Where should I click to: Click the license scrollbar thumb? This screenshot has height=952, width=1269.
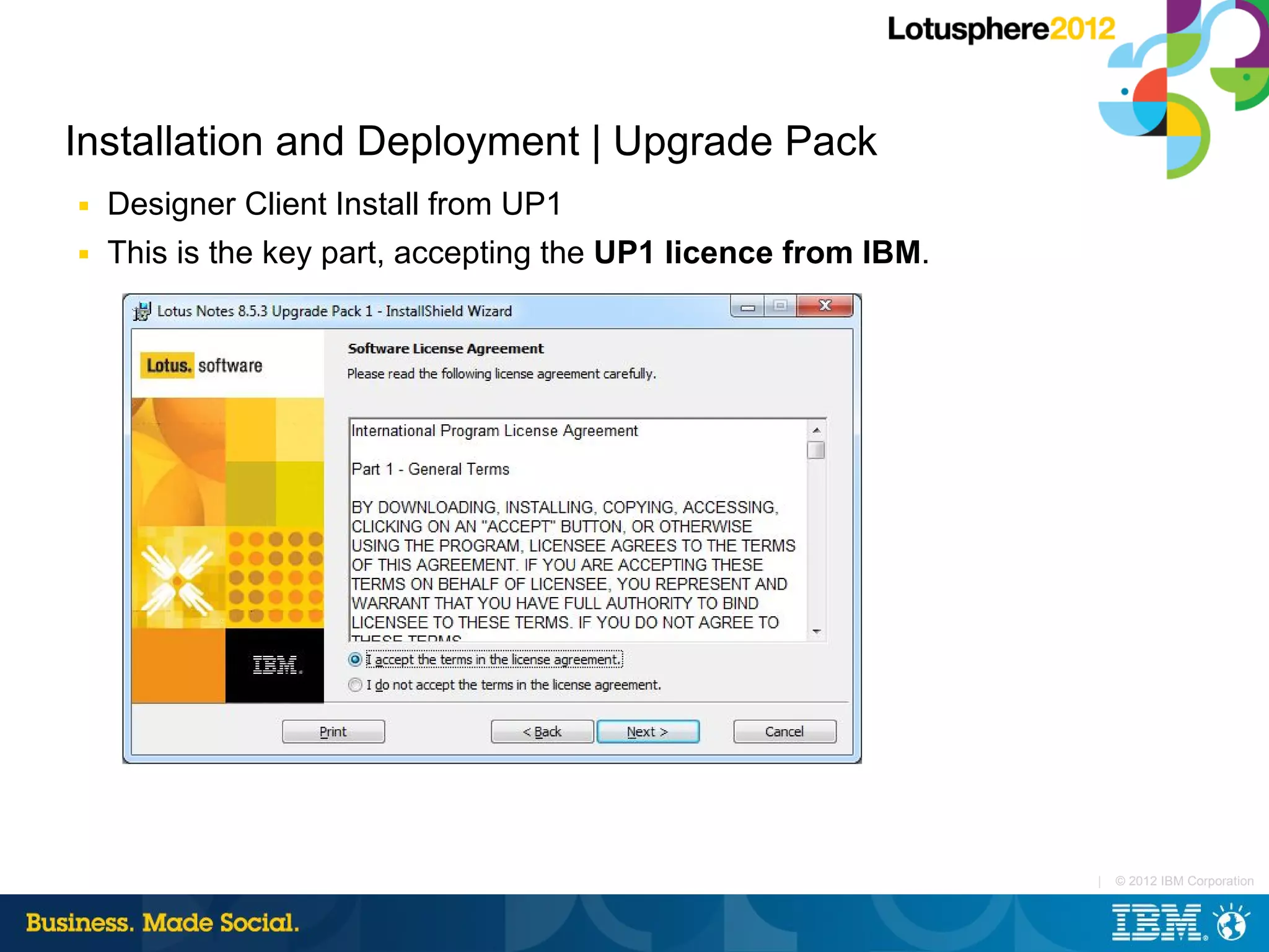click(817, 450)
